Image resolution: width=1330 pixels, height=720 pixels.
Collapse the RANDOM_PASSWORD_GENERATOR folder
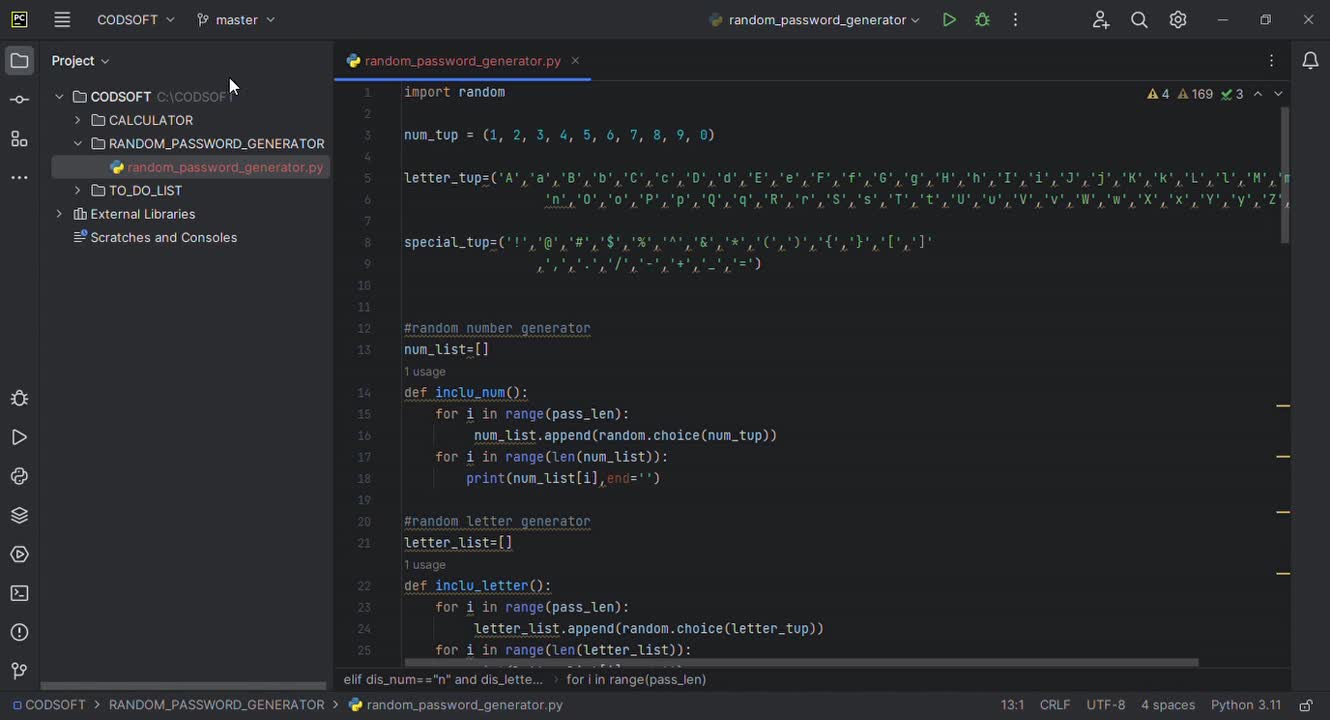coord(78,143)
